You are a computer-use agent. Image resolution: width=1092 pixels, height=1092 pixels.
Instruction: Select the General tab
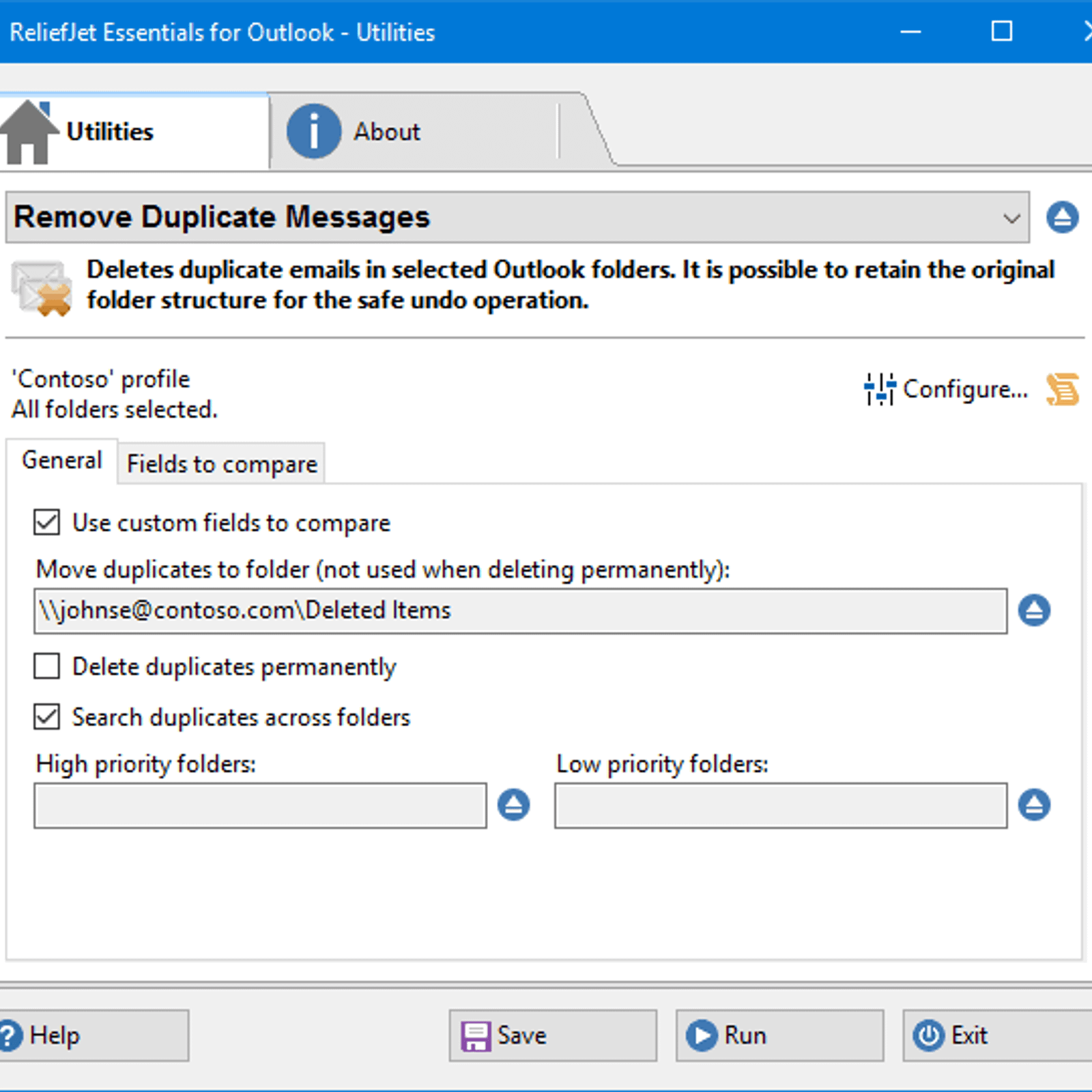[x=62, y=461]
